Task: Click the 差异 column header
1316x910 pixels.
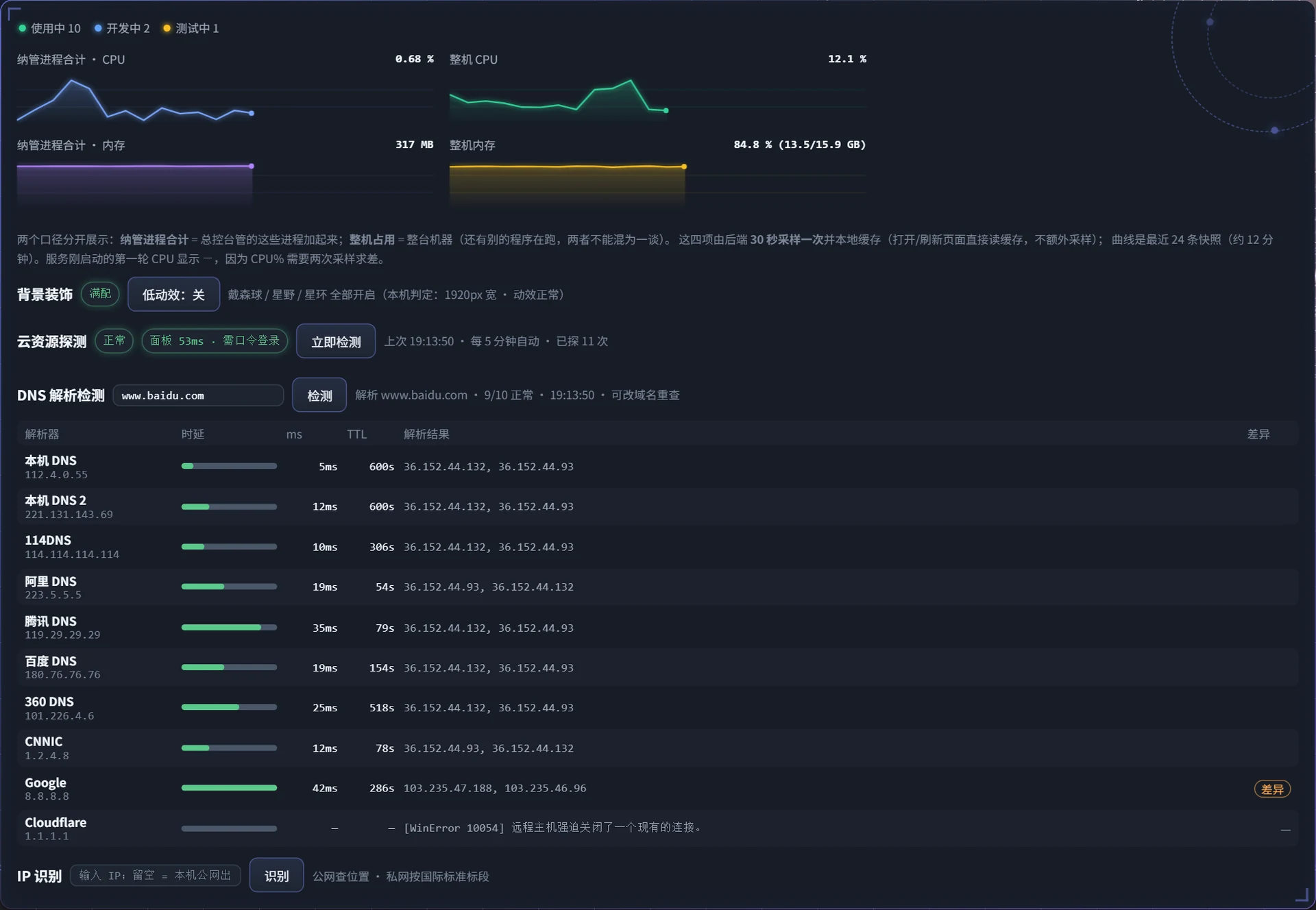Action: point(1258,434)
